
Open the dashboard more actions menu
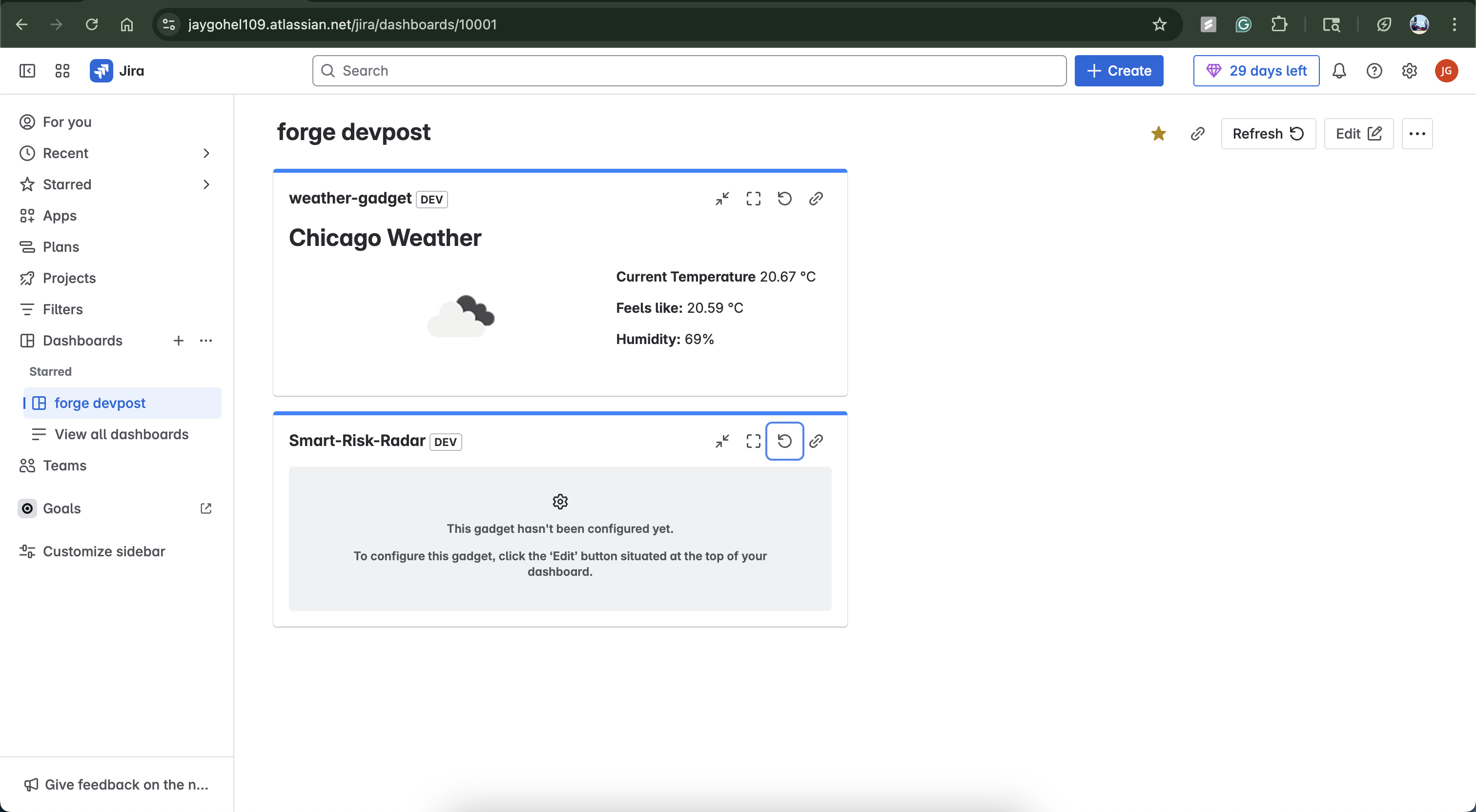point(1417,134)
